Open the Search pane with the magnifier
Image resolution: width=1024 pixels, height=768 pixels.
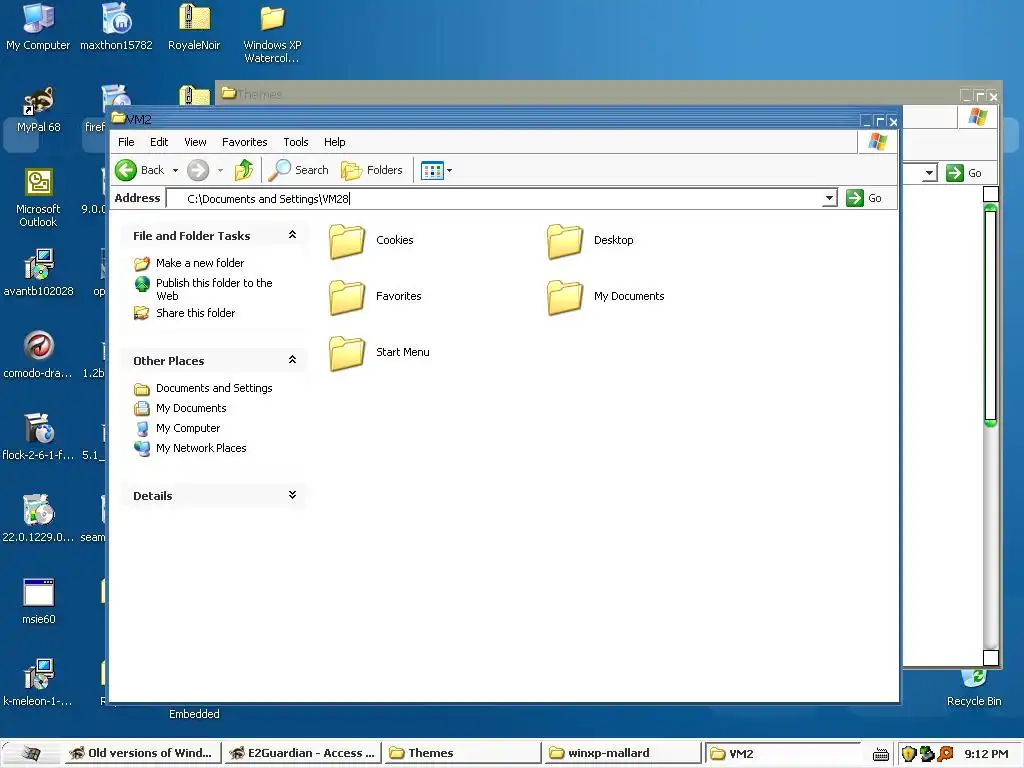[298, 170]
